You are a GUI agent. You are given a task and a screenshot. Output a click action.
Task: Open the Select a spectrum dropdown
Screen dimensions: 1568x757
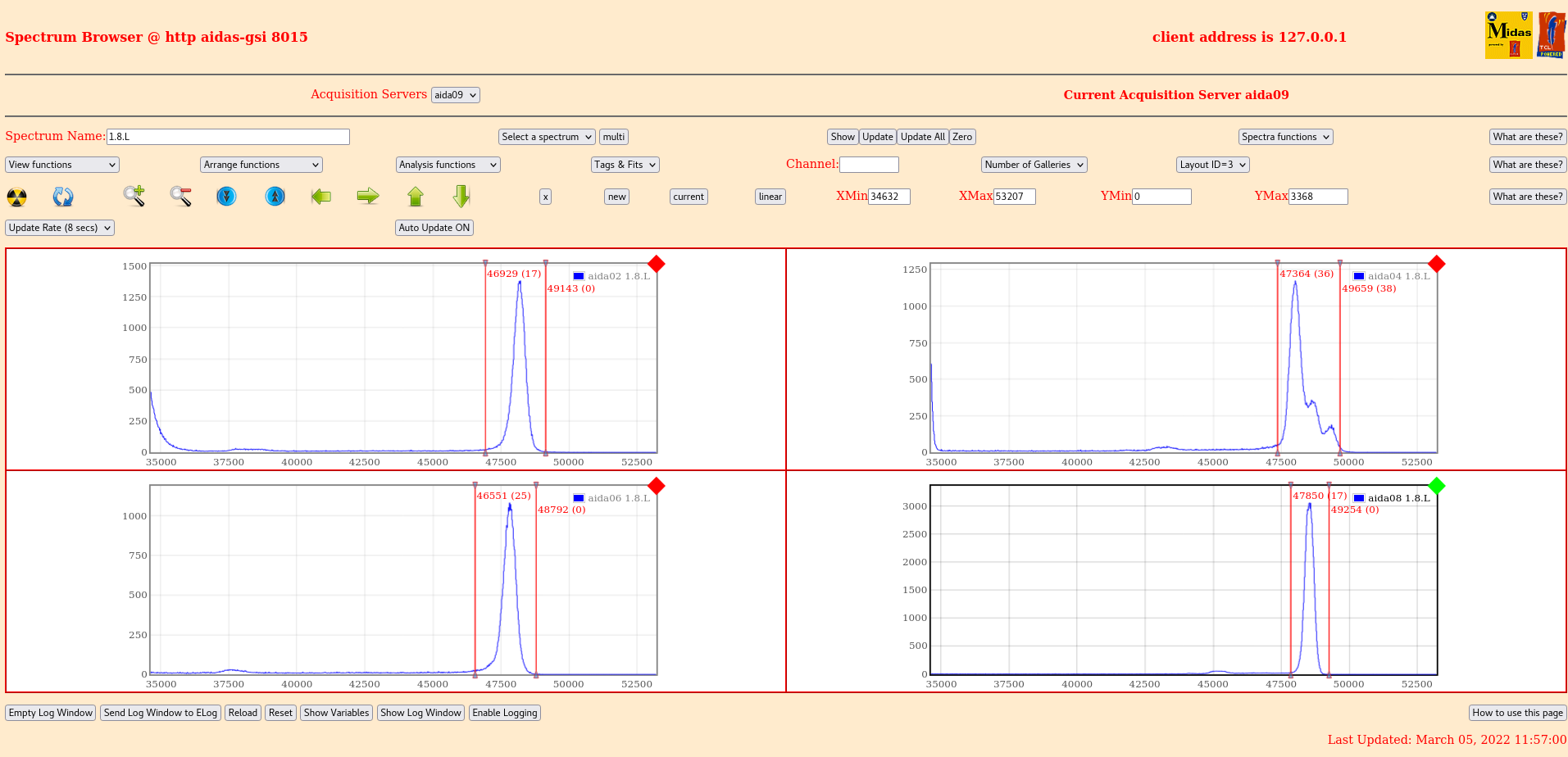[x=547, y=137]
